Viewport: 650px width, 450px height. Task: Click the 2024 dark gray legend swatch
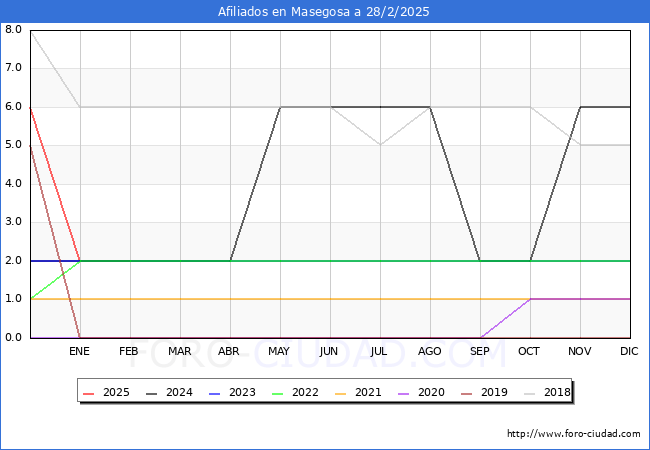pyautogui.click(x=152, y=393)
